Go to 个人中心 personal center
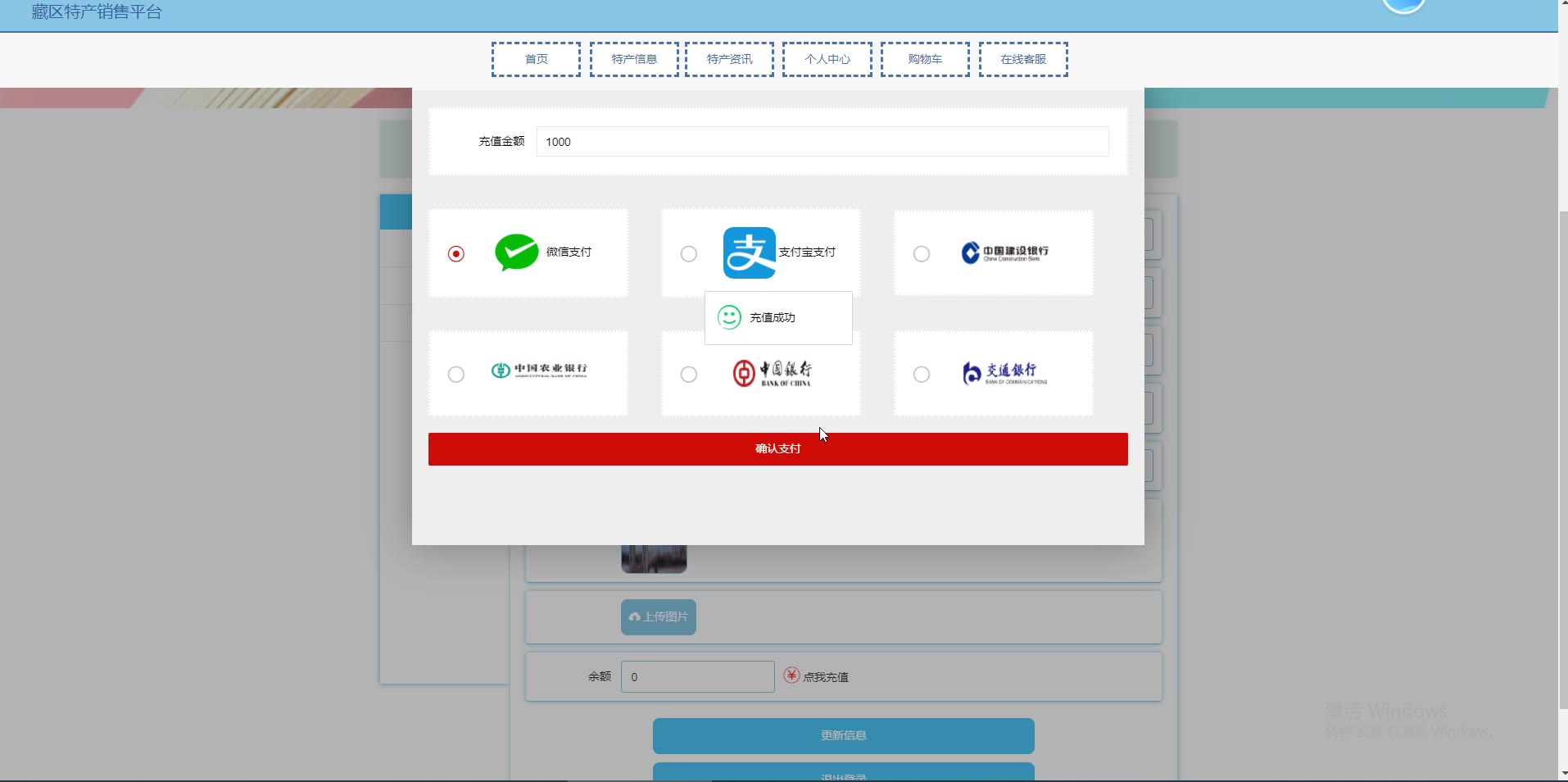This screenshot has height=782, width=1568. pyautogui.click(x=827, y=59)
